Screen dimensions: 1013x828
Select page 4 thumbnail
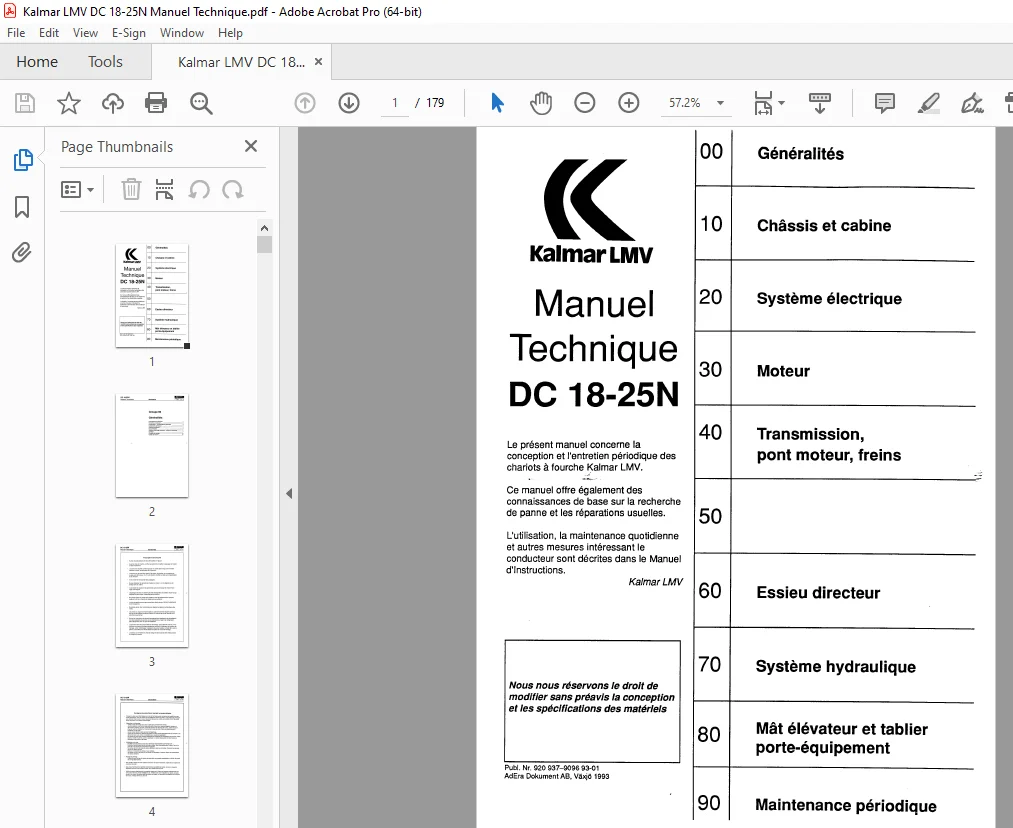coord(152,746)
